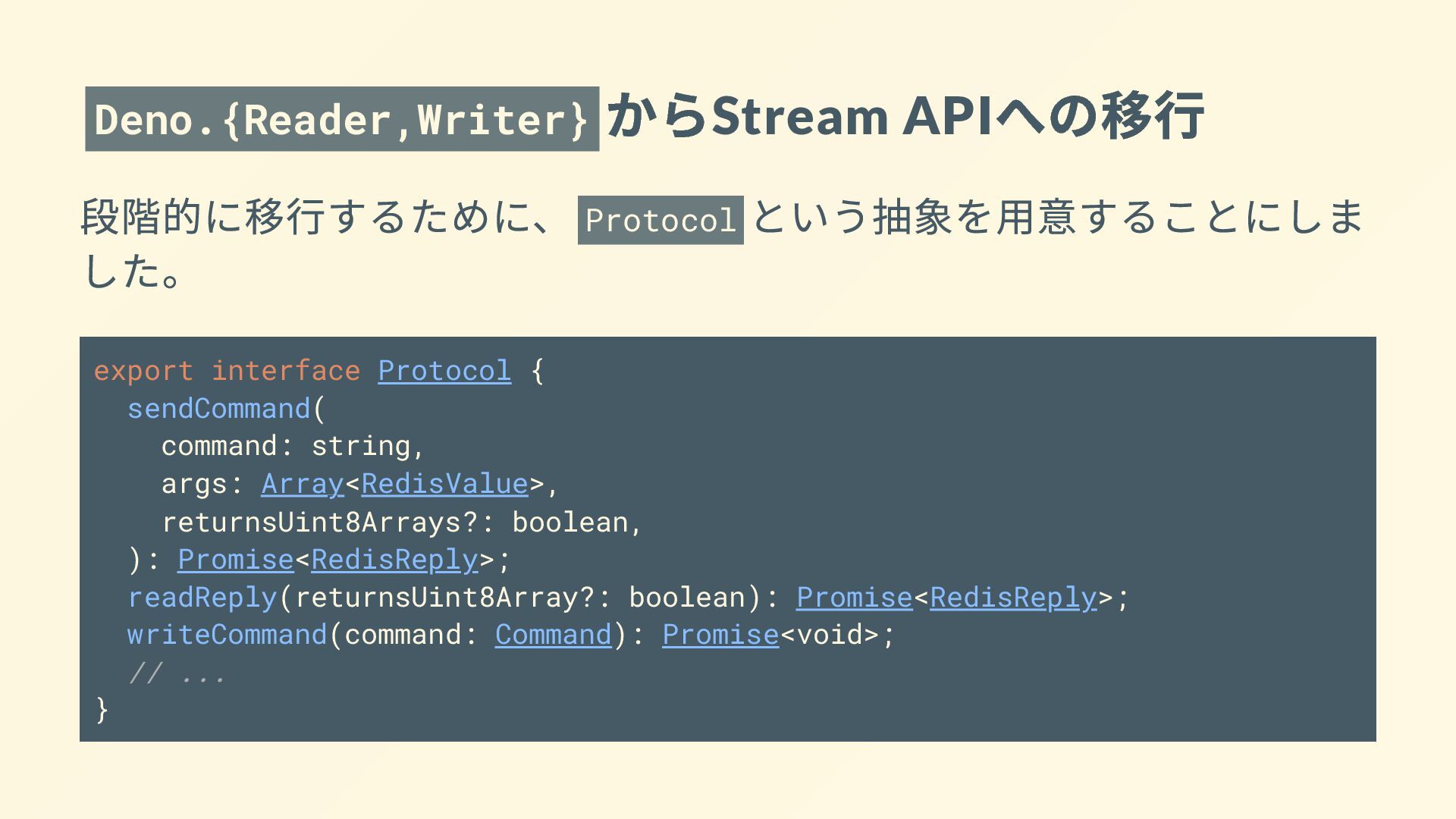Click the sendCommand method name
This screenshot has width=1456, height=819.
(x=219, y=409)
